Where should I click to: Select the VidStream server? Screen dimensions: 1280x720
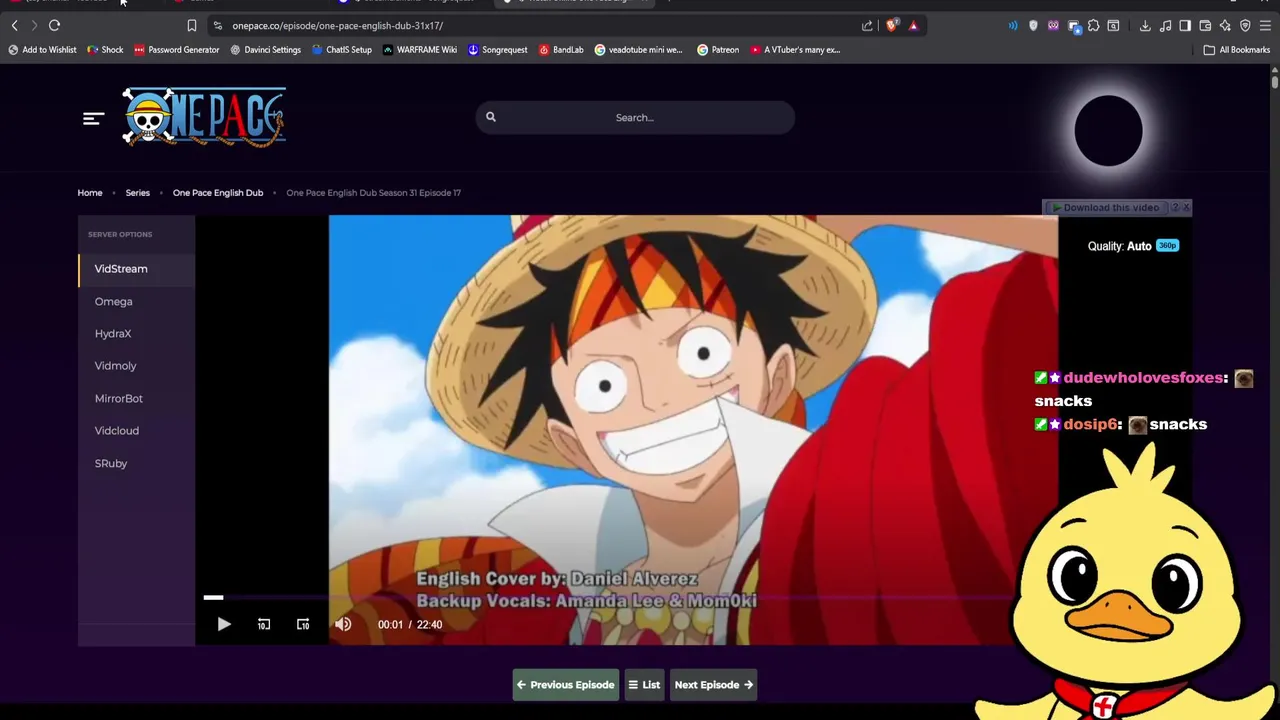tap(137, 269)
